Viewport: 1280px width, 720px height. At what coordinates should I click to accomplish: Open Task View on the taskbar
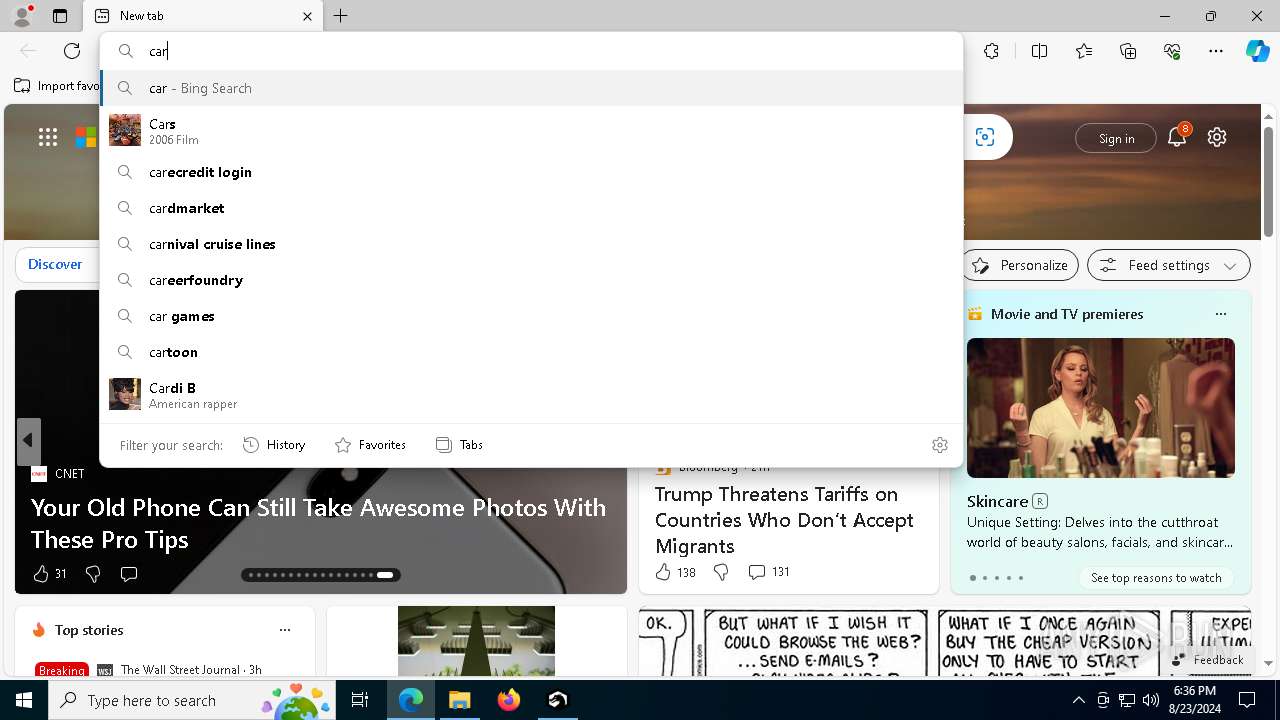coord(360,700)
